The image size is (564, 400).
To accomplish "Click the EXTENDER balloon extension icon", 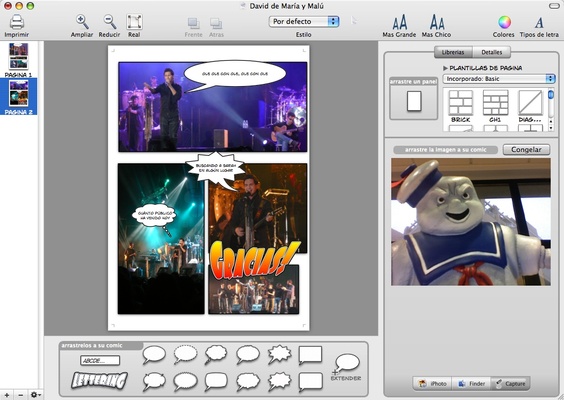I will 346,367.
